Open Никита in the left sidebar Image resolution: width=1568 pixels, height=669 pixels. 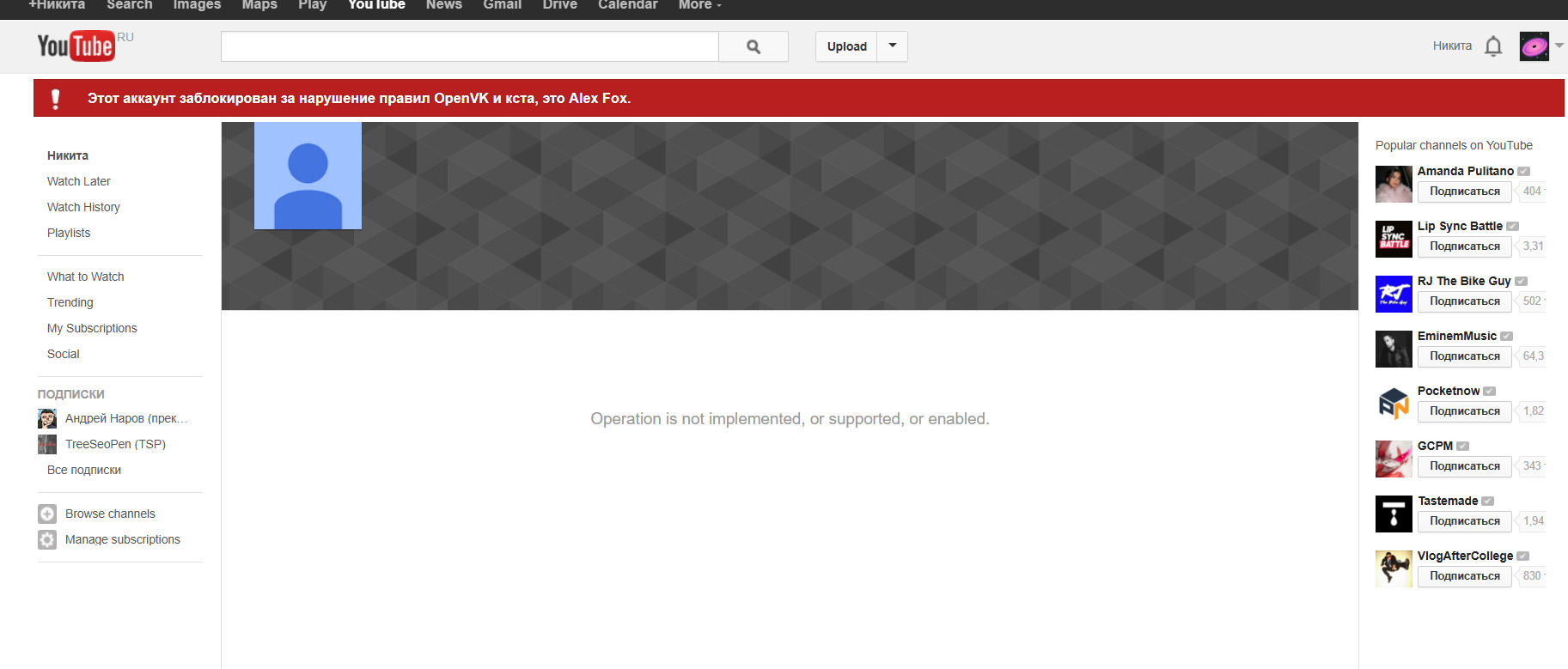[68, 155]
